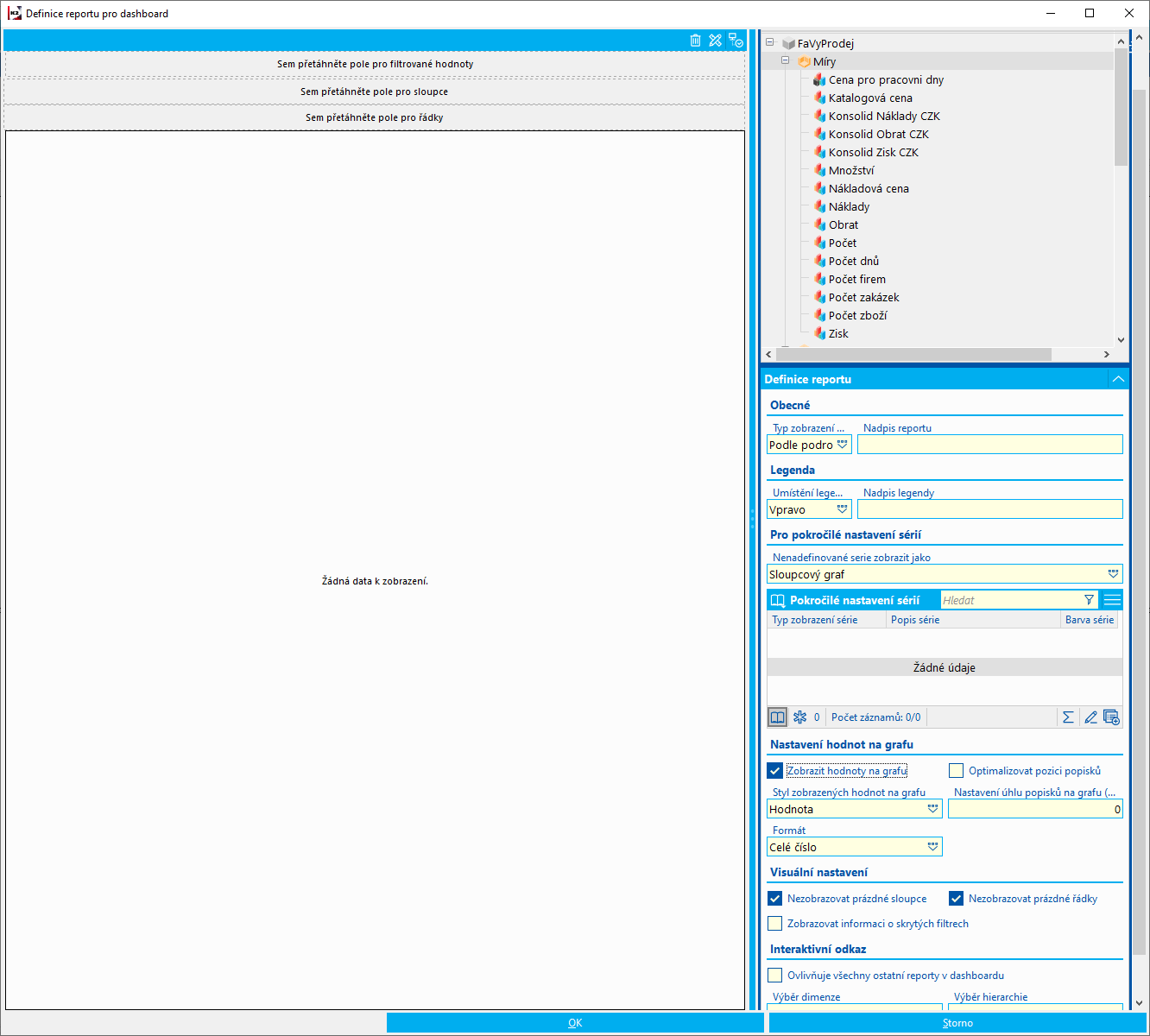1150x1036 pixels.
Task: Click the OK button
Action: [575, 1023]
